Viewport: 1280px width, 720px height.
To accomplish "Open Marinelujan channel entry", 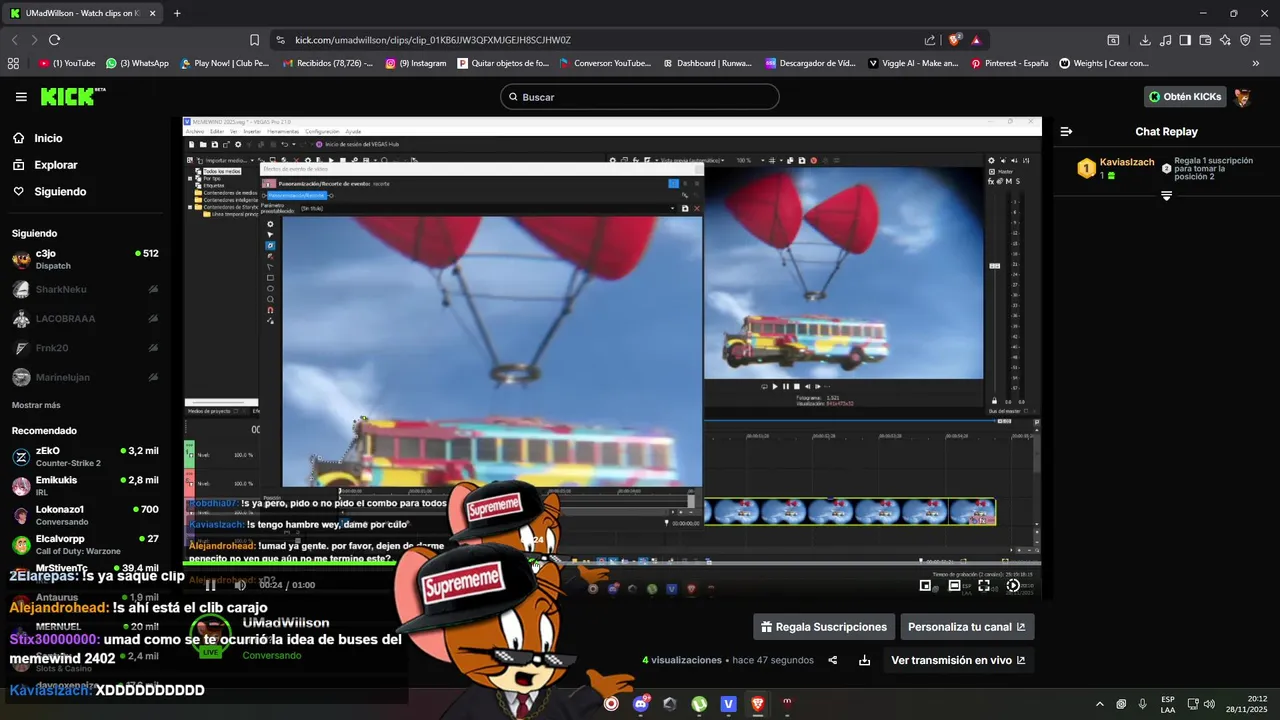I will pos(85,377).
